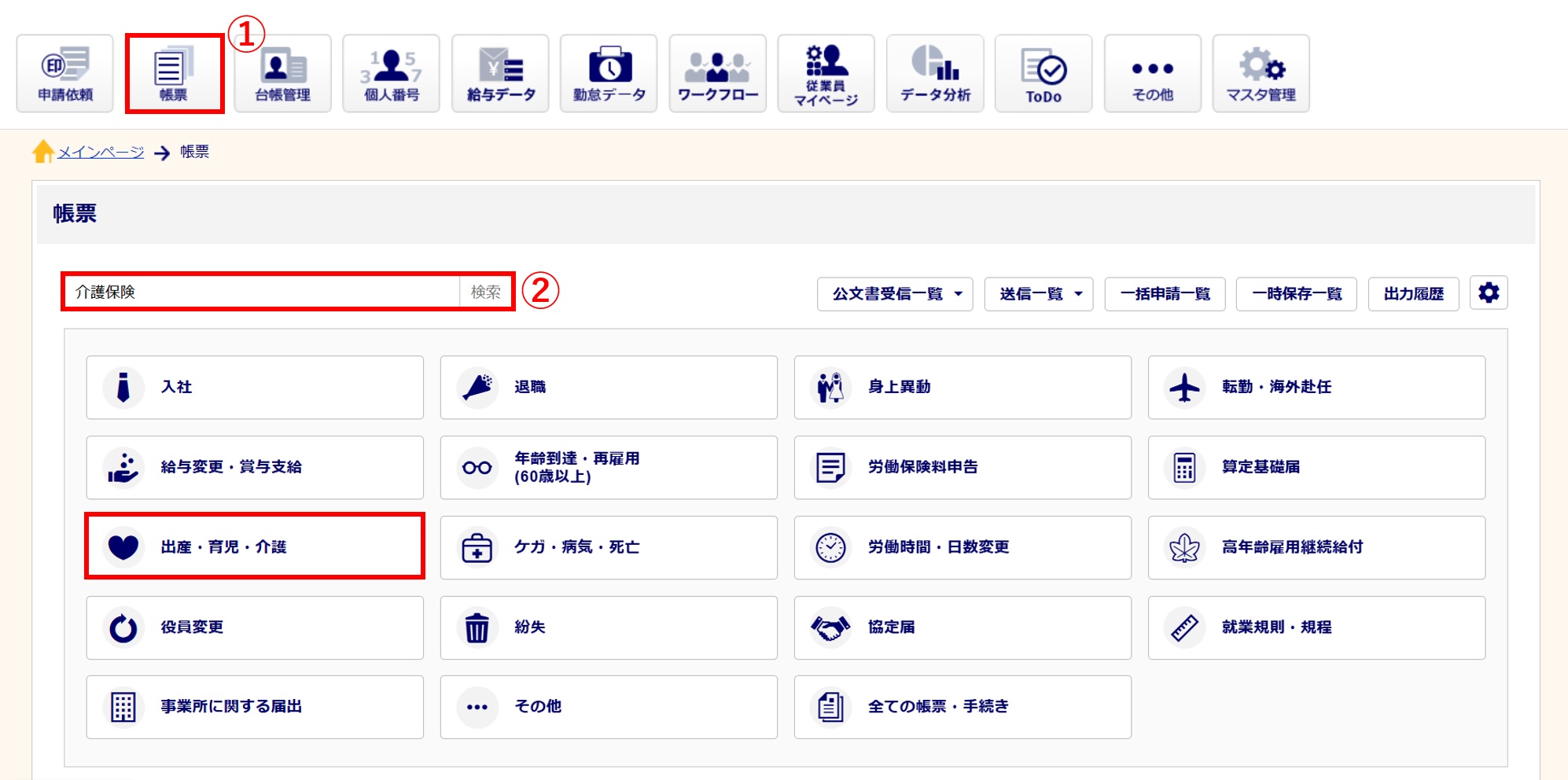Select the ケガ・病気・死亡 card

coord(609,547)
